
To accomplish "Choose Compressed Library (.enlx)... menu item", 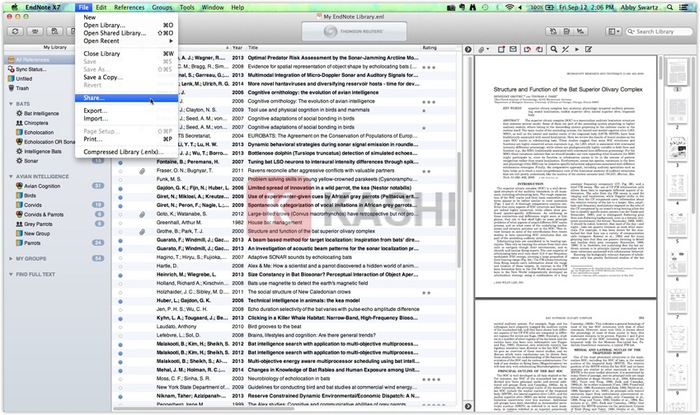I will [127, 152].
